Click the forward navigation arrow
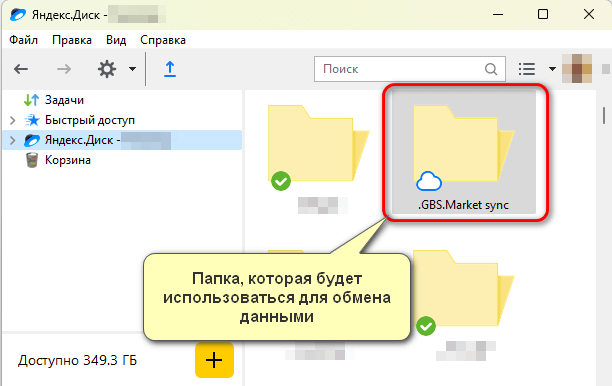612x386 pixels. tap(64, 69)
